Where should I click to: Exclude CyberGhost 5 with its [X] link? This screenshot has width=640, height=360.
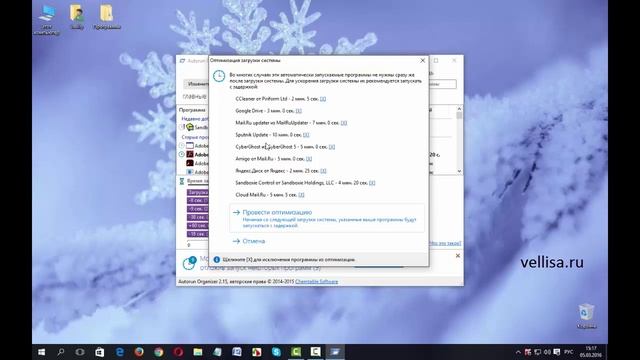tap(332, 147)
